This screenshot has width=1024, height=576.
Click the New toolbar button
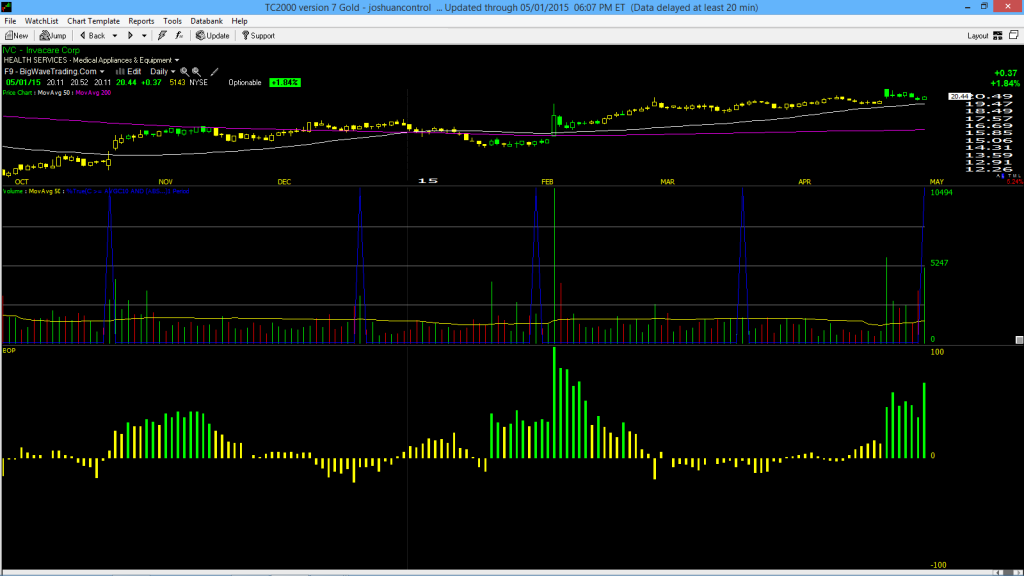tap(16, 36)
